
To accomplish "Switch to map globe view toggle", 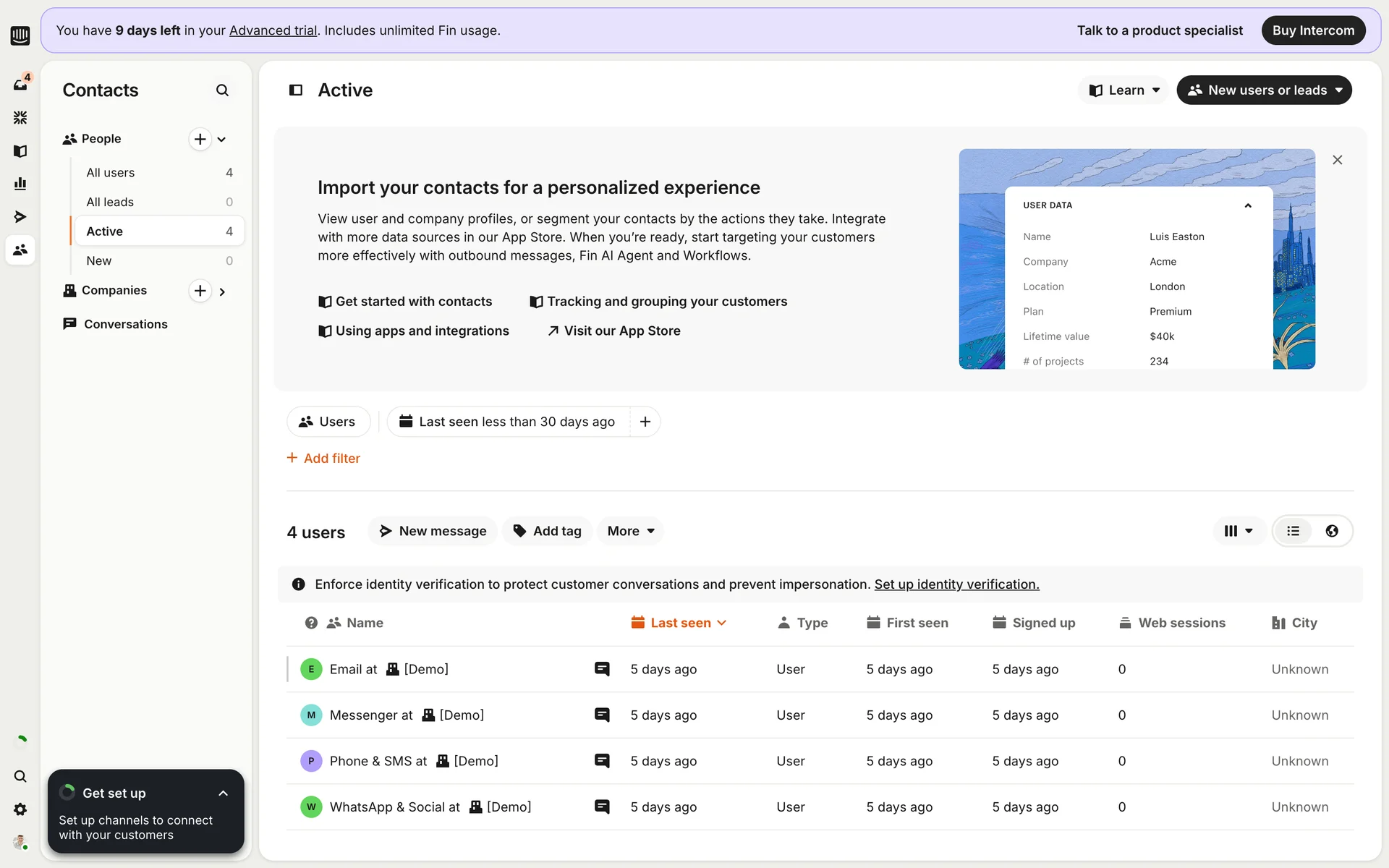I will pos(1332,531).
